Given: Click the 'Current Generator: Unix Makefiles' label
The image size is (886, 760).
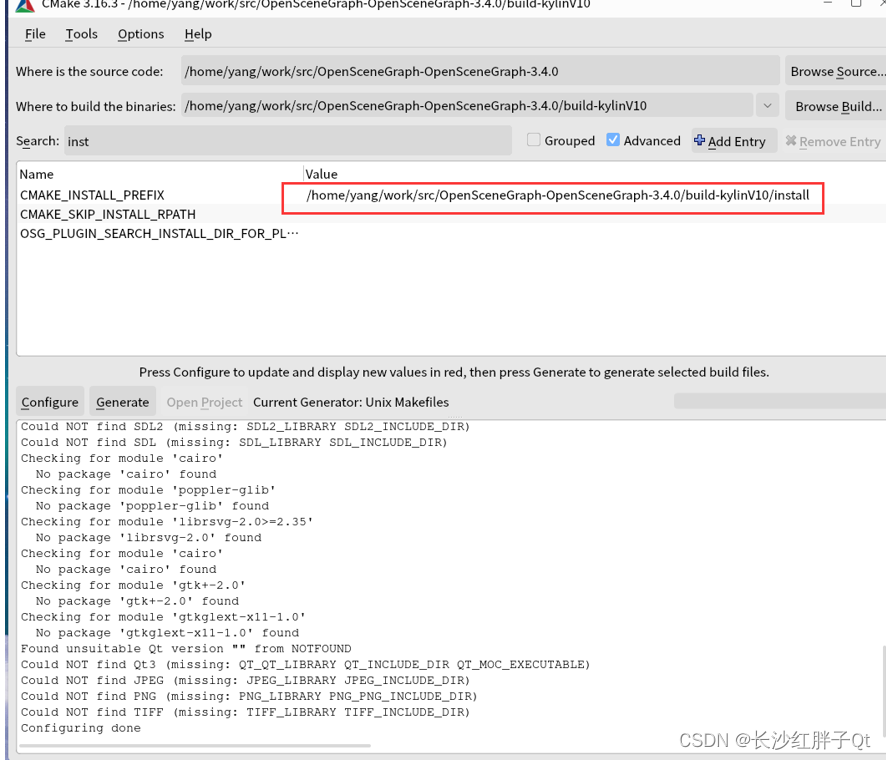Looking at the screenshot, I should 351,402.
